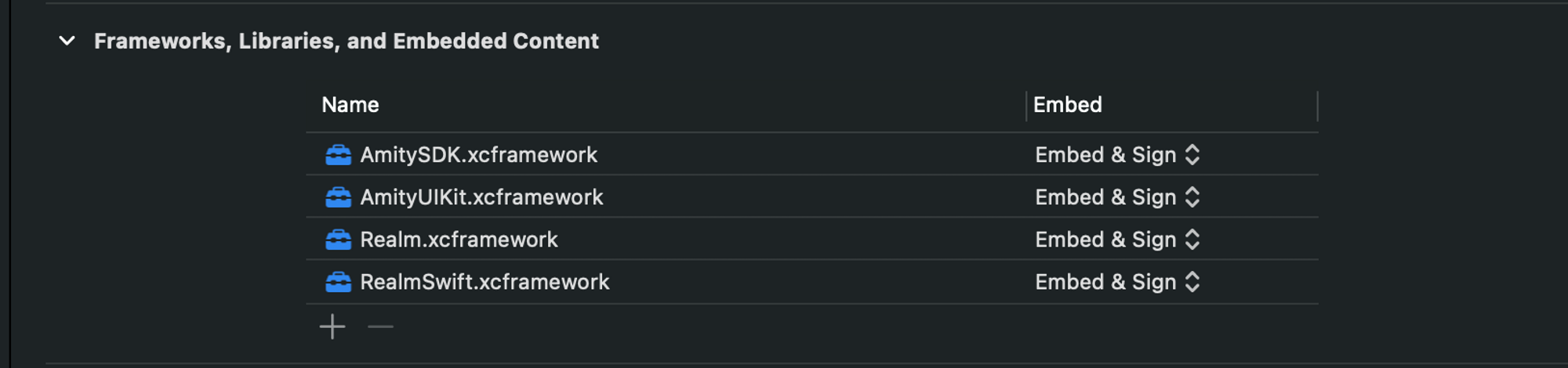The height and width of the screenshot is (368, 1568).
Task: Collapse Frameworks, Libraries, and Embedded Content section
Action: pyautogui.click(x=67, y=41)
